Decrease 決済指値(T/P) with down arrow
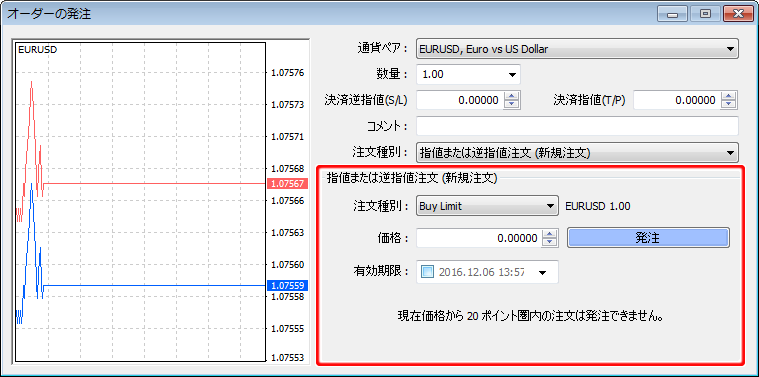The width and height of the screenshot is (759, 377). coord(729,105)
